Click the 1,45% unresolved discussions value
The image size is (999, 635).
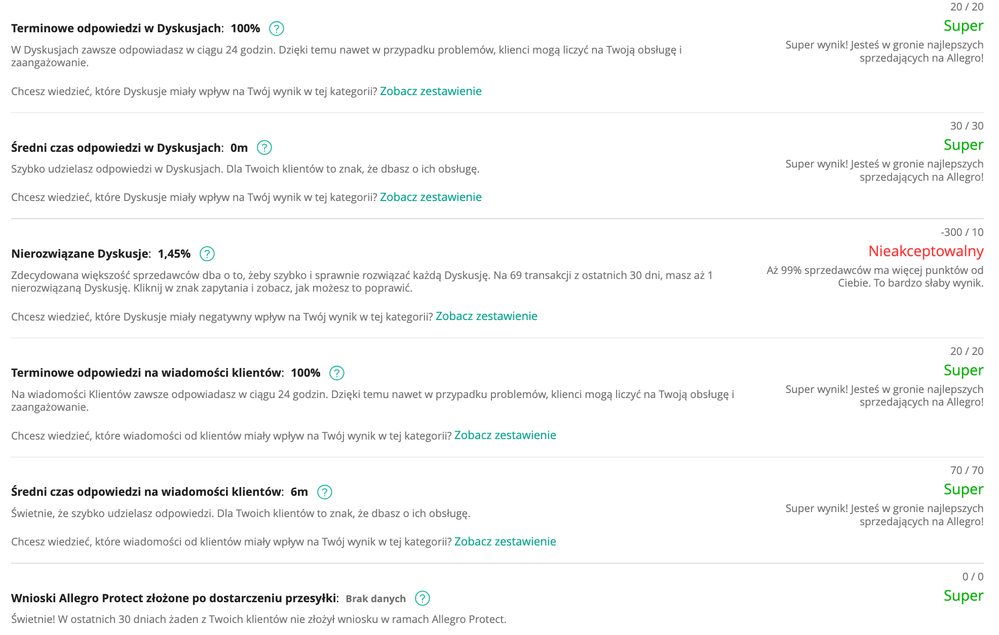coord(174,254)
